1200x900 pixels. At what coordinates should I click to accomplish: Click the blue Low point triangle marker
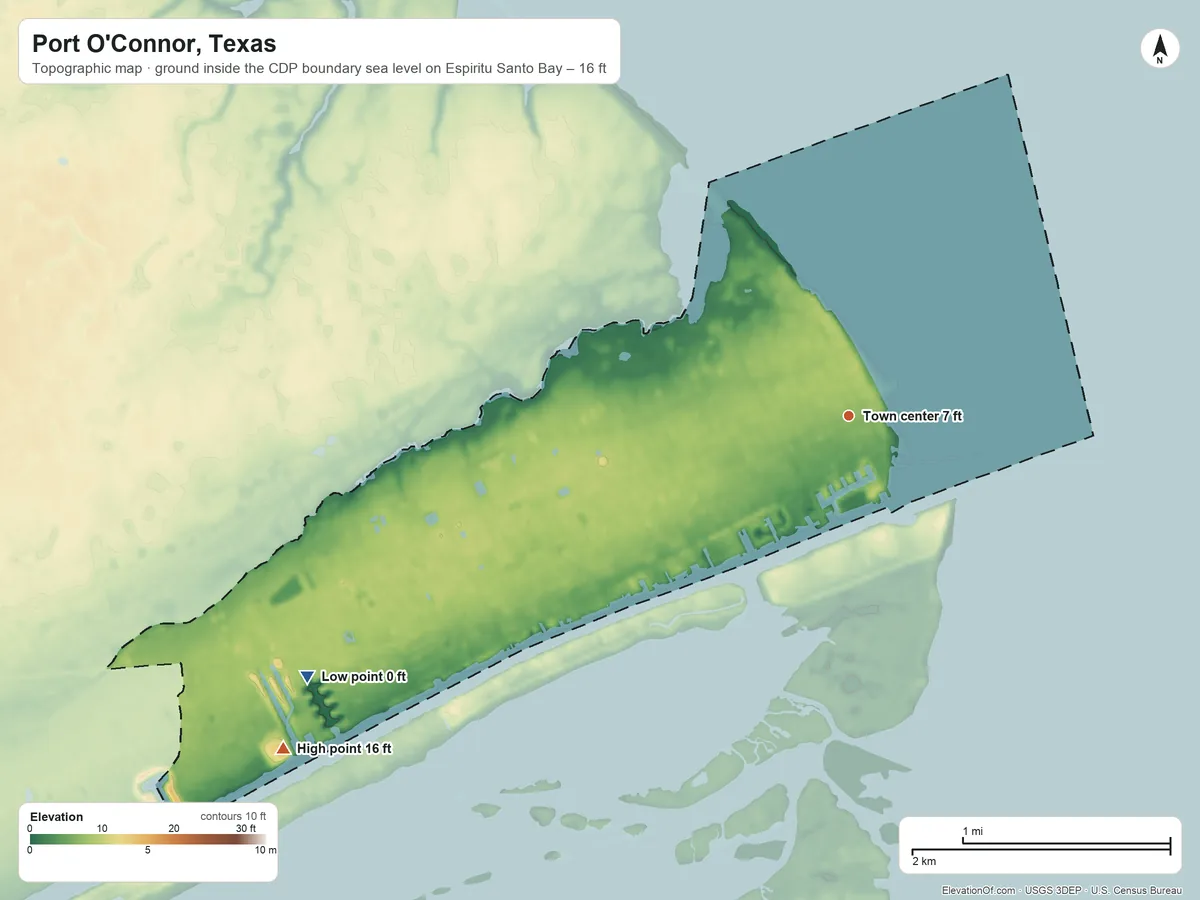307,677
